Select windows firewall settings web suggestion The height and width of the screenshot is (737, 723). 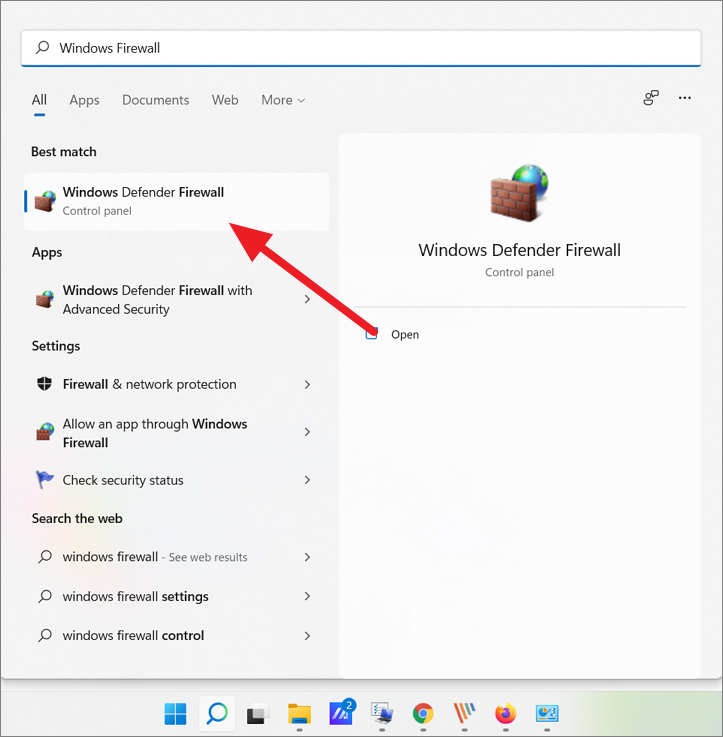click(x=177, y=596)
